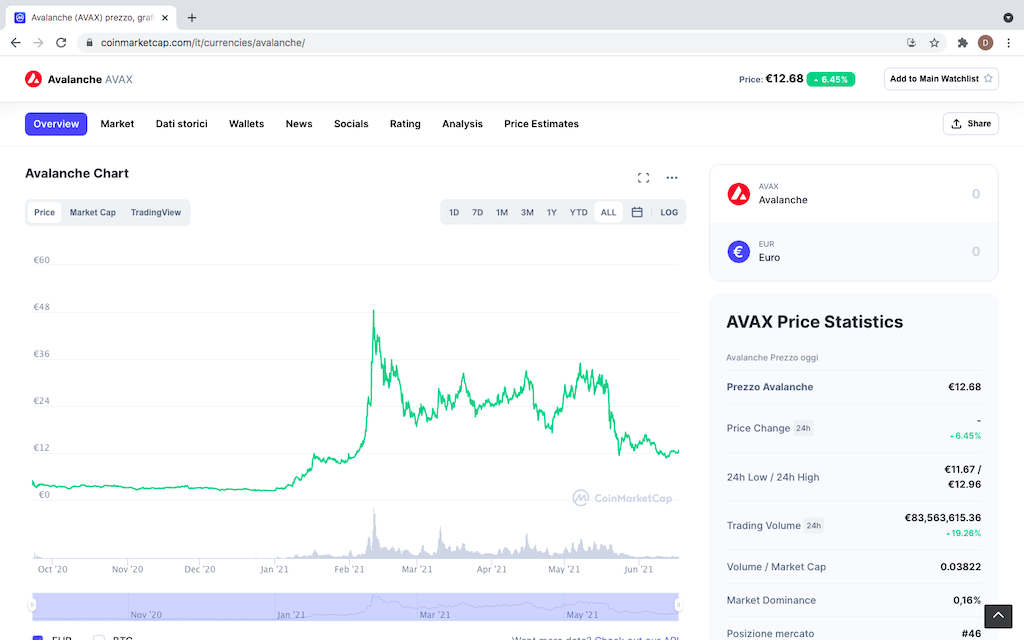The height and width of the screenshot is (640, 1024).
Task: Click the AVAX Price Statistics heading
Action: (814, 322)
